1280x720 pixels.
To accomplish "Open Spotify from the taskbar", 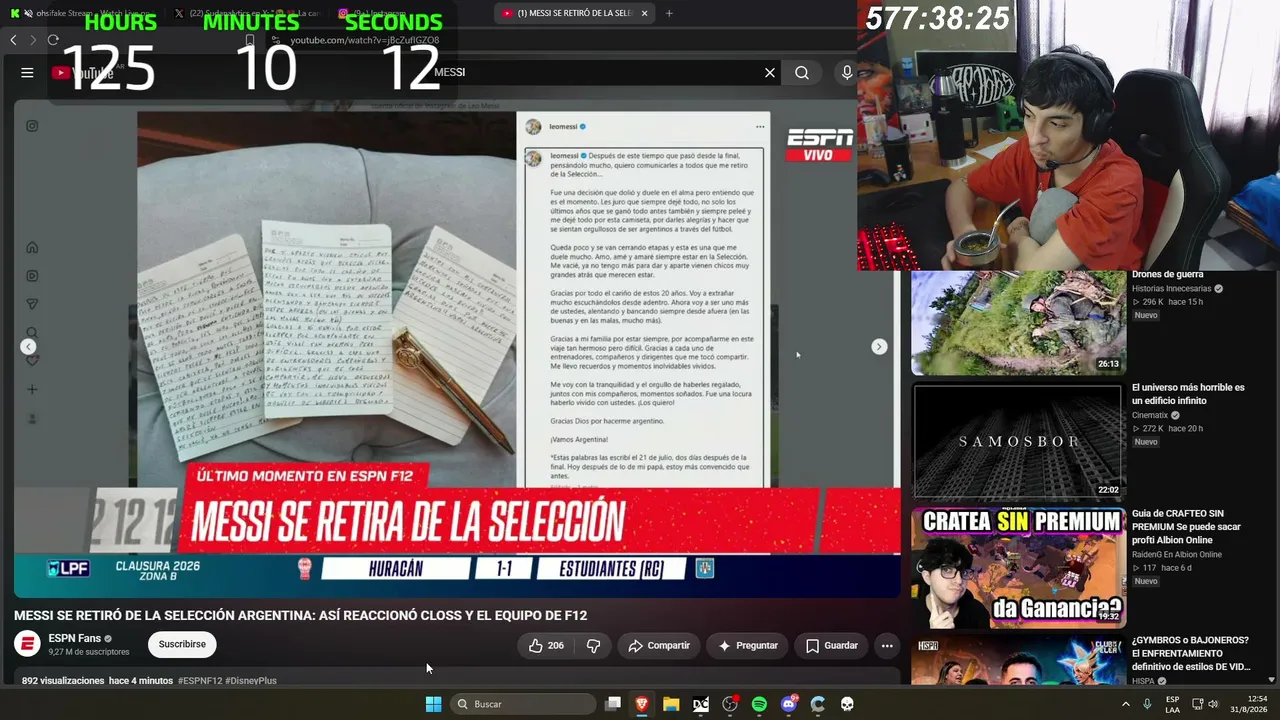I will click(x=759, y=704).
